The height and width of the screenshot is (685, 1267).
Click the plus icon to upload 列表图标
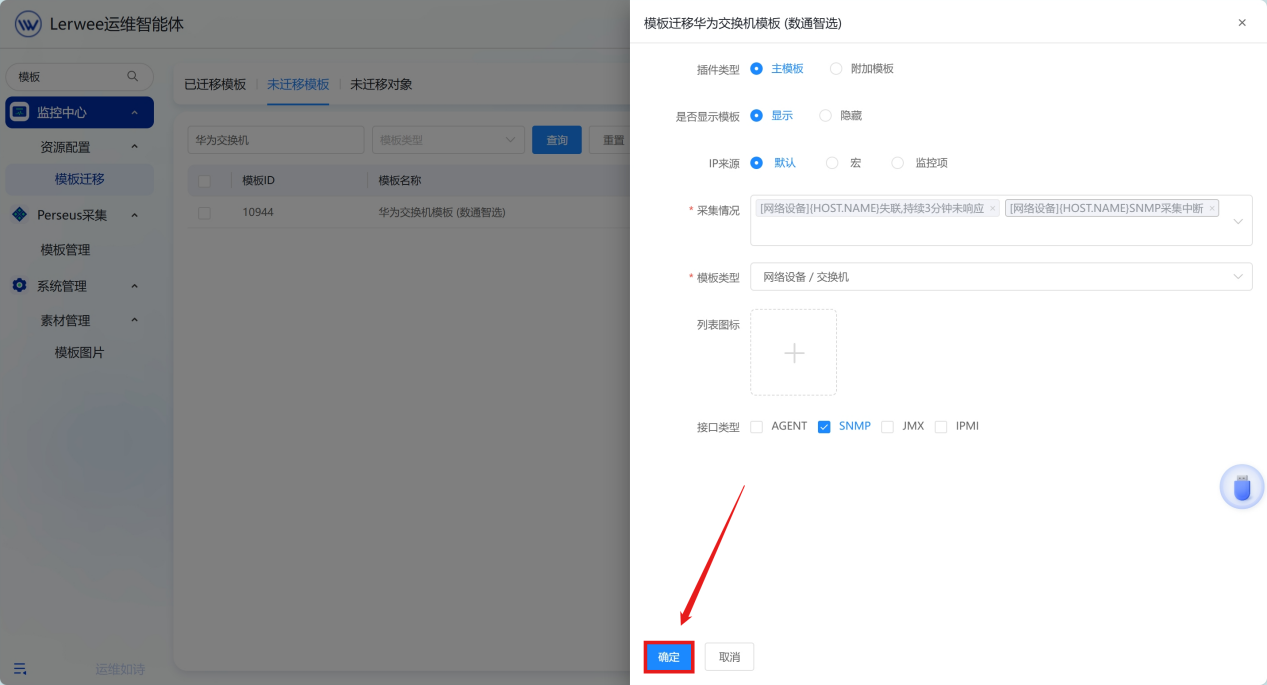pos(794,353)
